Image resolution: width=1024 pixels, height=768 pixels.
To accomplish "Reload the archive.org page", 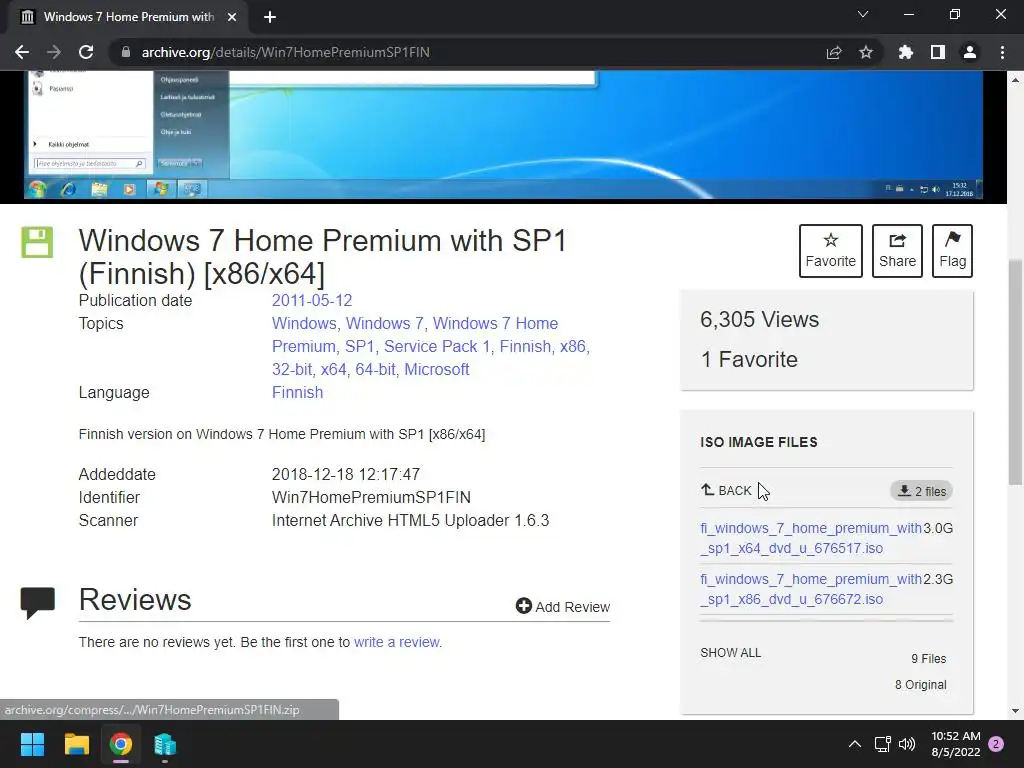I will click(86, 52).
